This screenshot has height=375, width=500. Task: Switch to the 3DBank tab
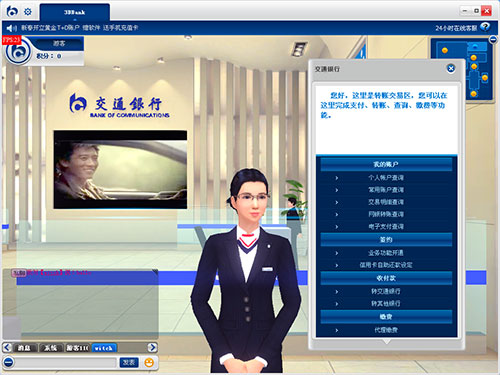pyautogui.click(x=75, y=12)
